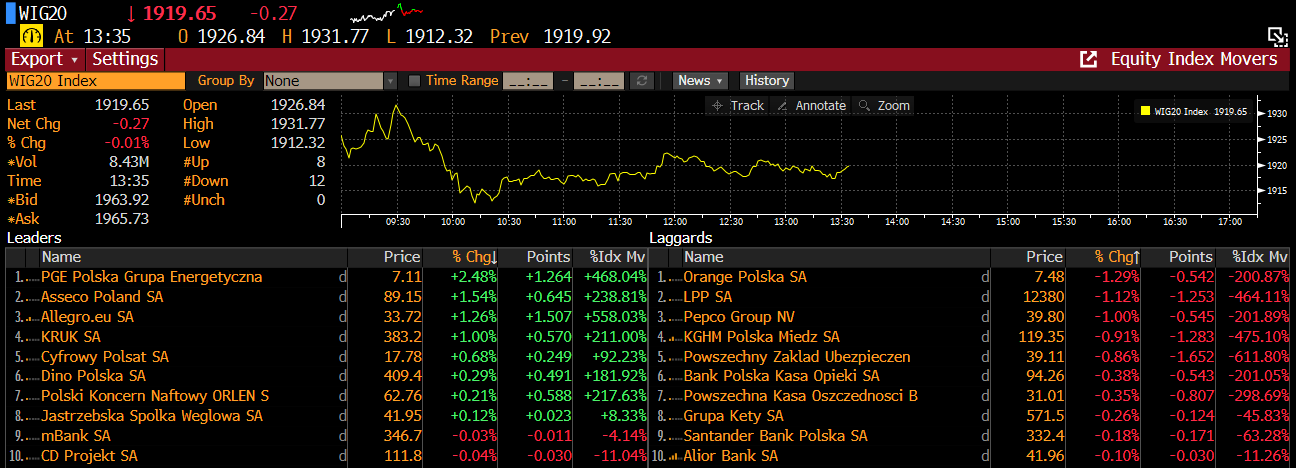The image size is (1296, 468).
Task: Select Orange Polska SA row
Action: [970, 277]
